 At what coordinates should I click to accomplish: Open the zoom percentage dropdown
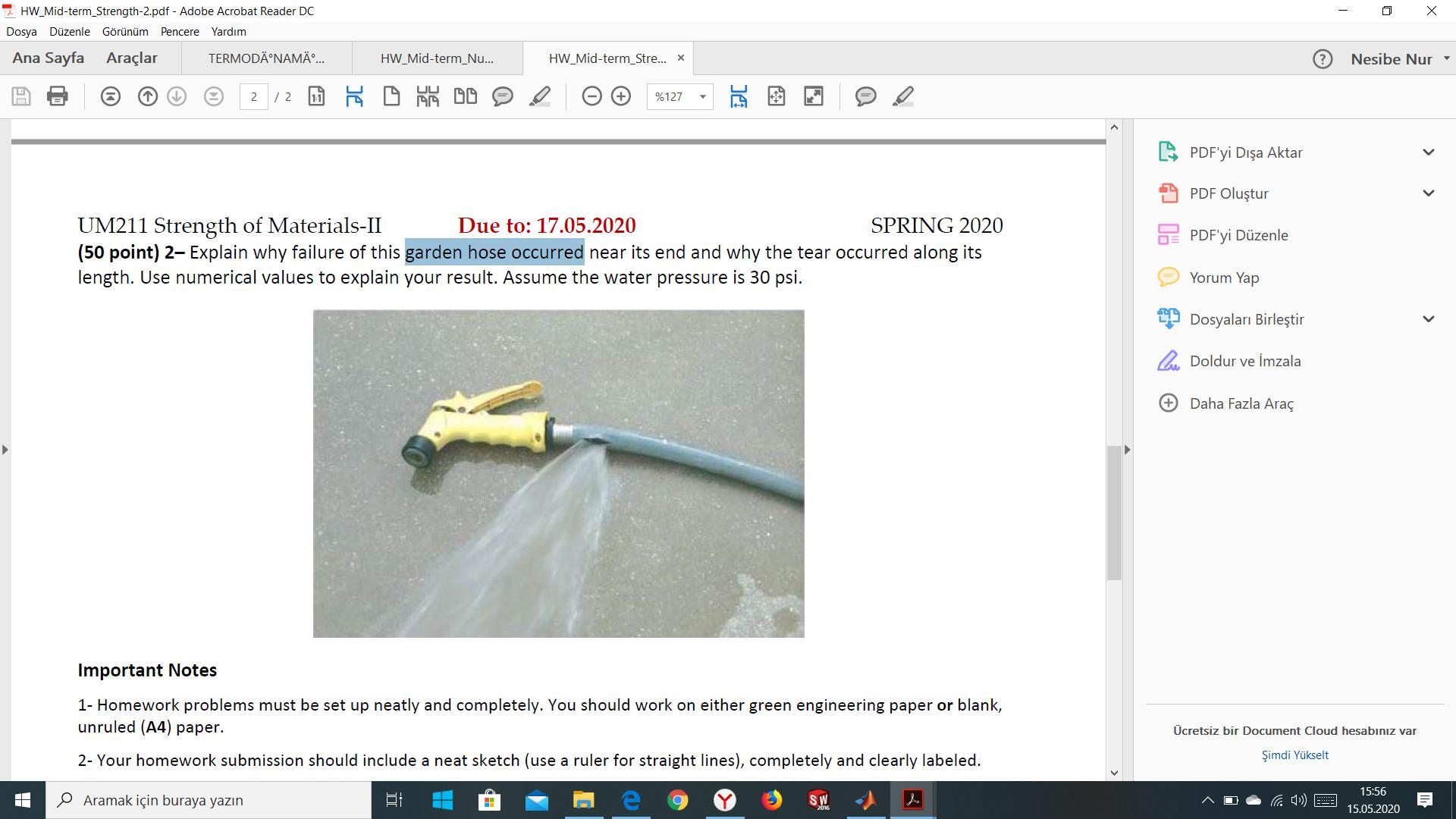702,96
